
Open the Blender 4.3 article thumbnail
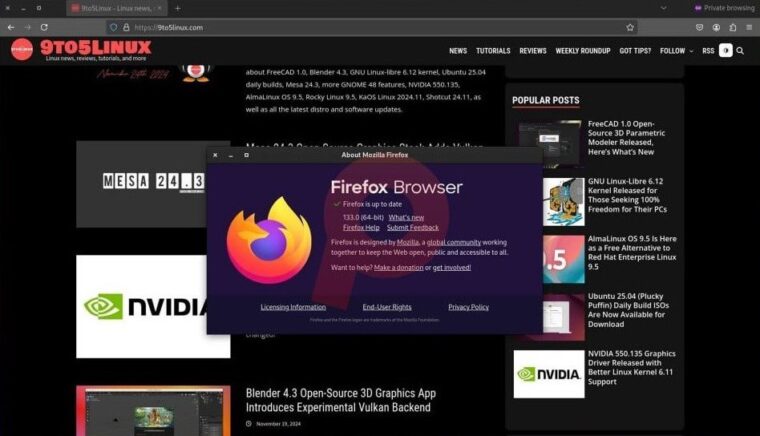pyautogui.click(x=153, y=411)
